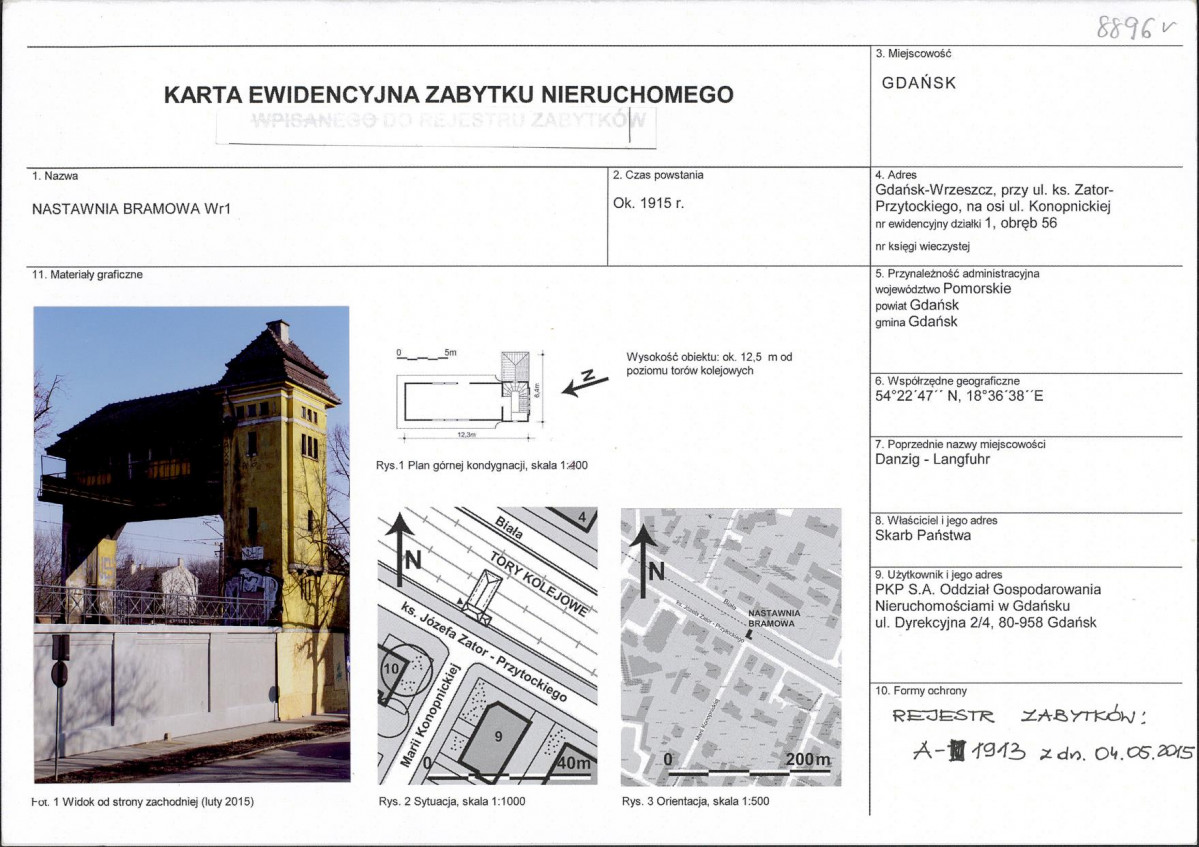Open the signal box photograph
Image resolution: width=1199 pixels, height=847 pixels.
pos(192,544)
